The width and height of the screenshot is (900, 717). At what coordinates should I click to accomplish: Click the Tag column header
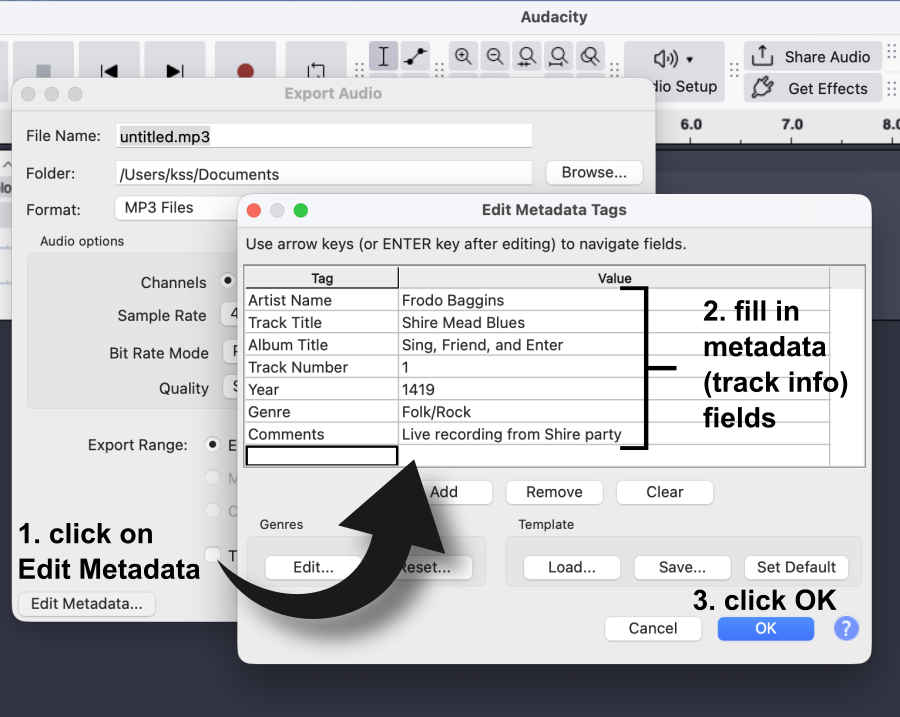click(x=322, y=278)
